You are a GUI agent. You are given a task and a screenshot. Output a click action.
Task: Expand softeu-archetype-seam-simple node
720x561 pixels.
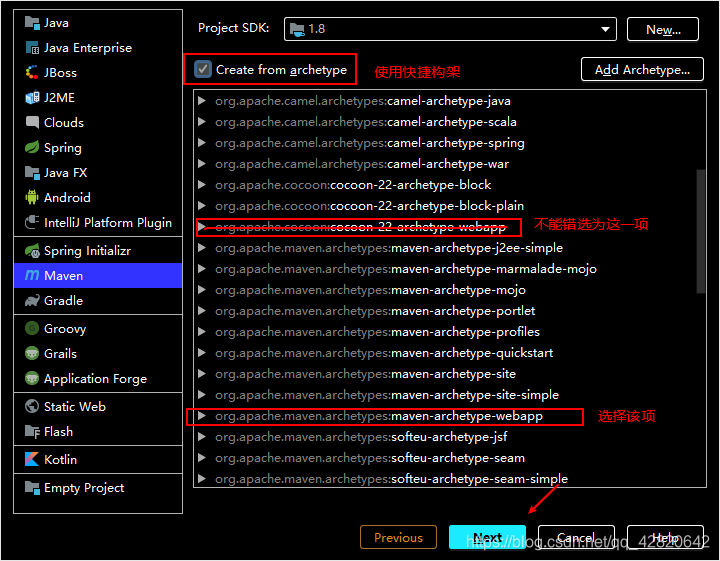[x=202, y=479]
